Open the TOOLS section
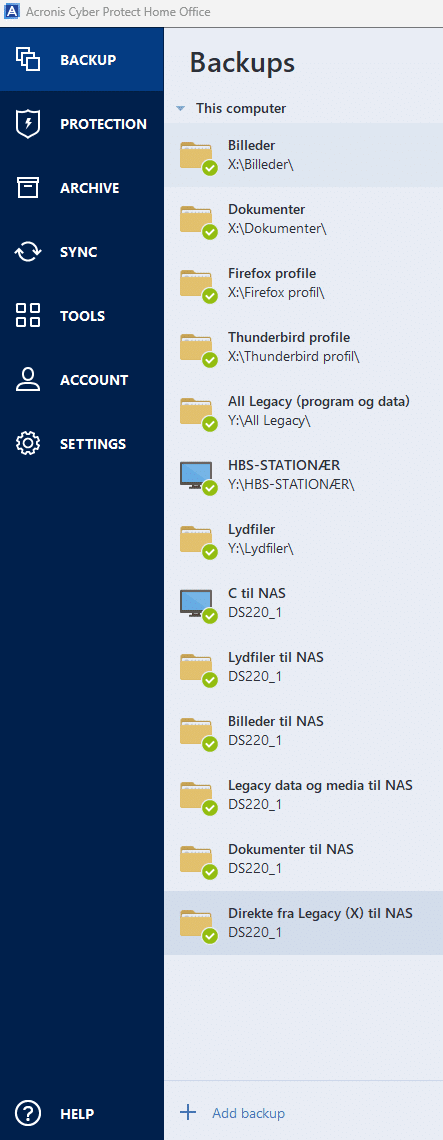The width and height of the screenshot is (443, 1140). pyautogui.click(x=82, y=316)
